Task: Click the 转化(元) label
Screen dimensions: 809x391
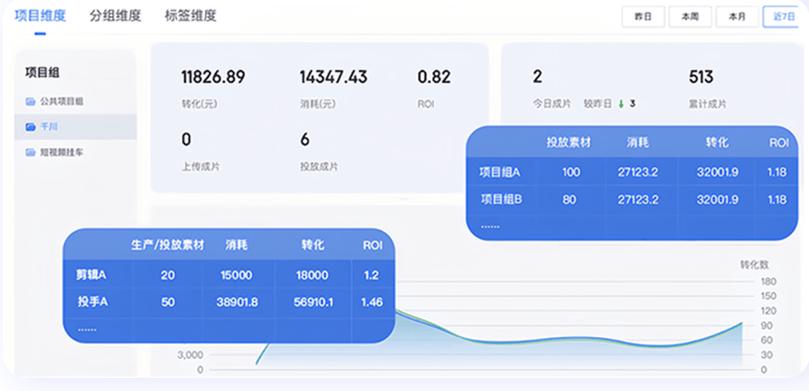Action: [x=199, y=104]
